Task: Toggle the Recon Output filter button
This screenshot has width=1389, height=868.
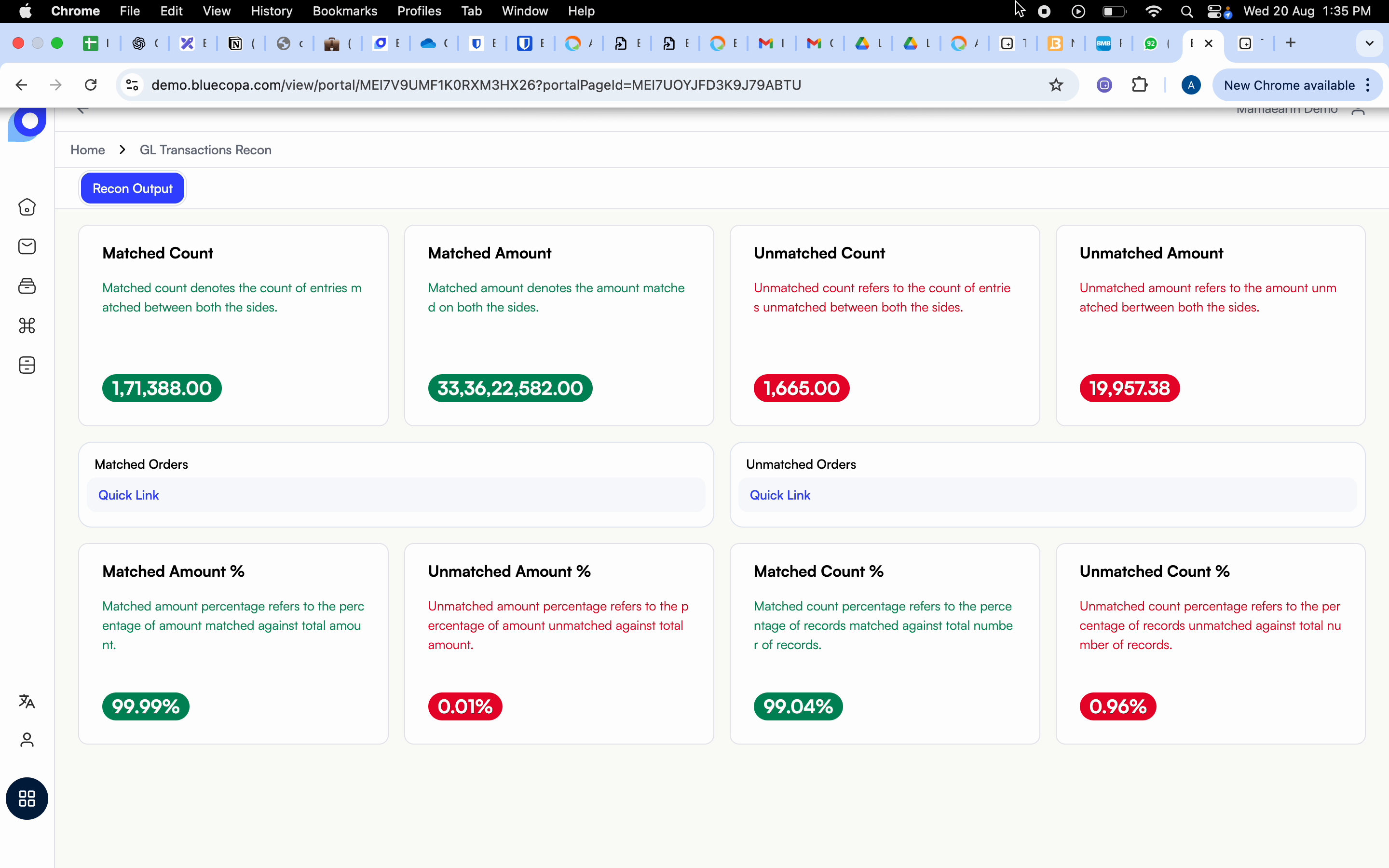Action: [x=132, y=188]
